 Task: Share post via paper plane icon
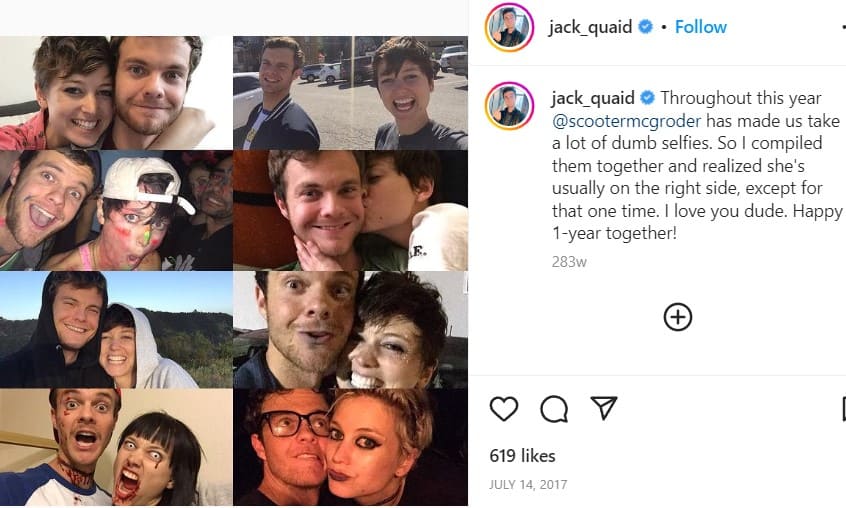[604, 408]
